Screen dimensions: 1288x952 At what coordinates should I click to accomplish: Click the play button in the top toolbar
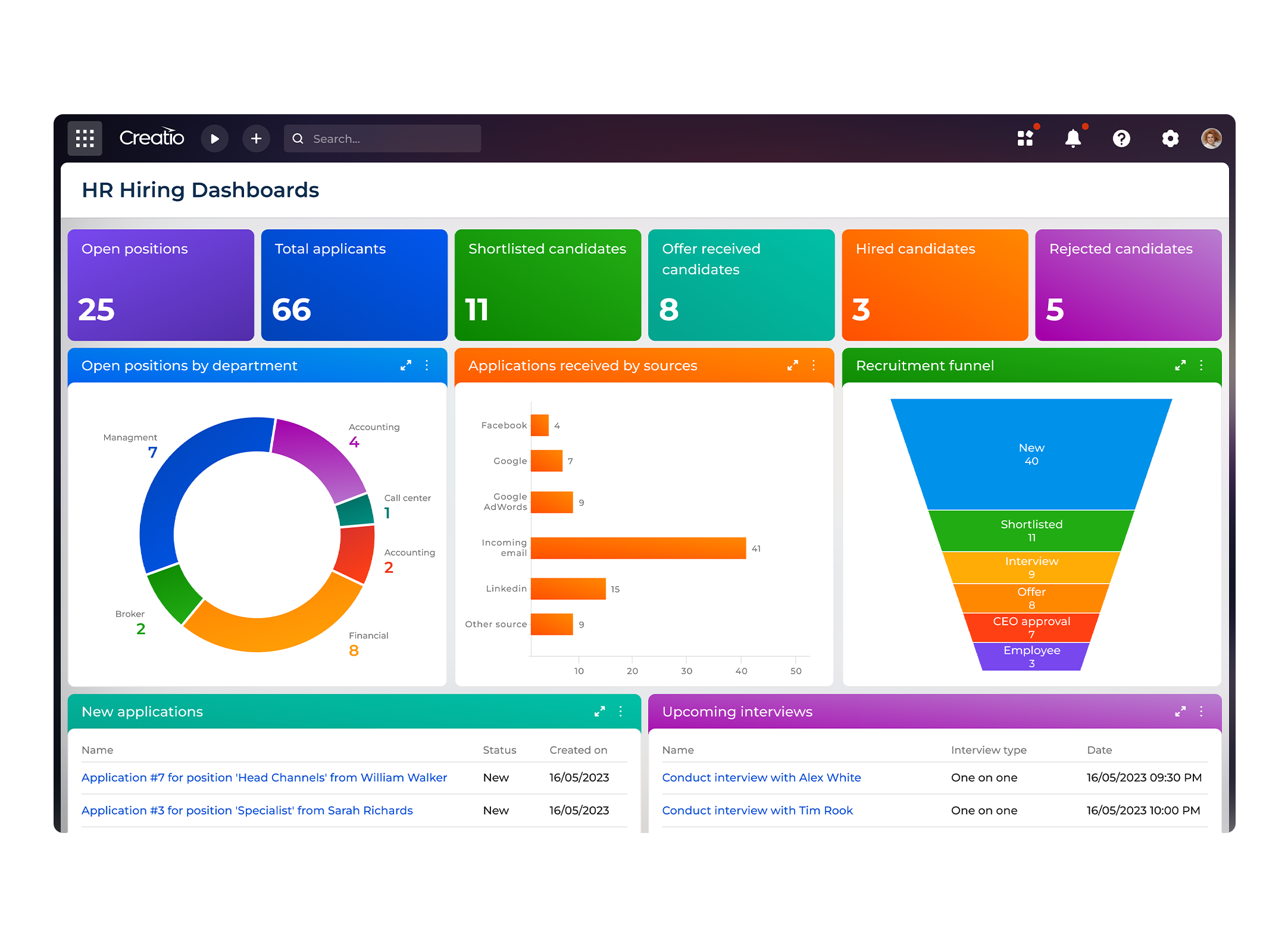point(213,139)
